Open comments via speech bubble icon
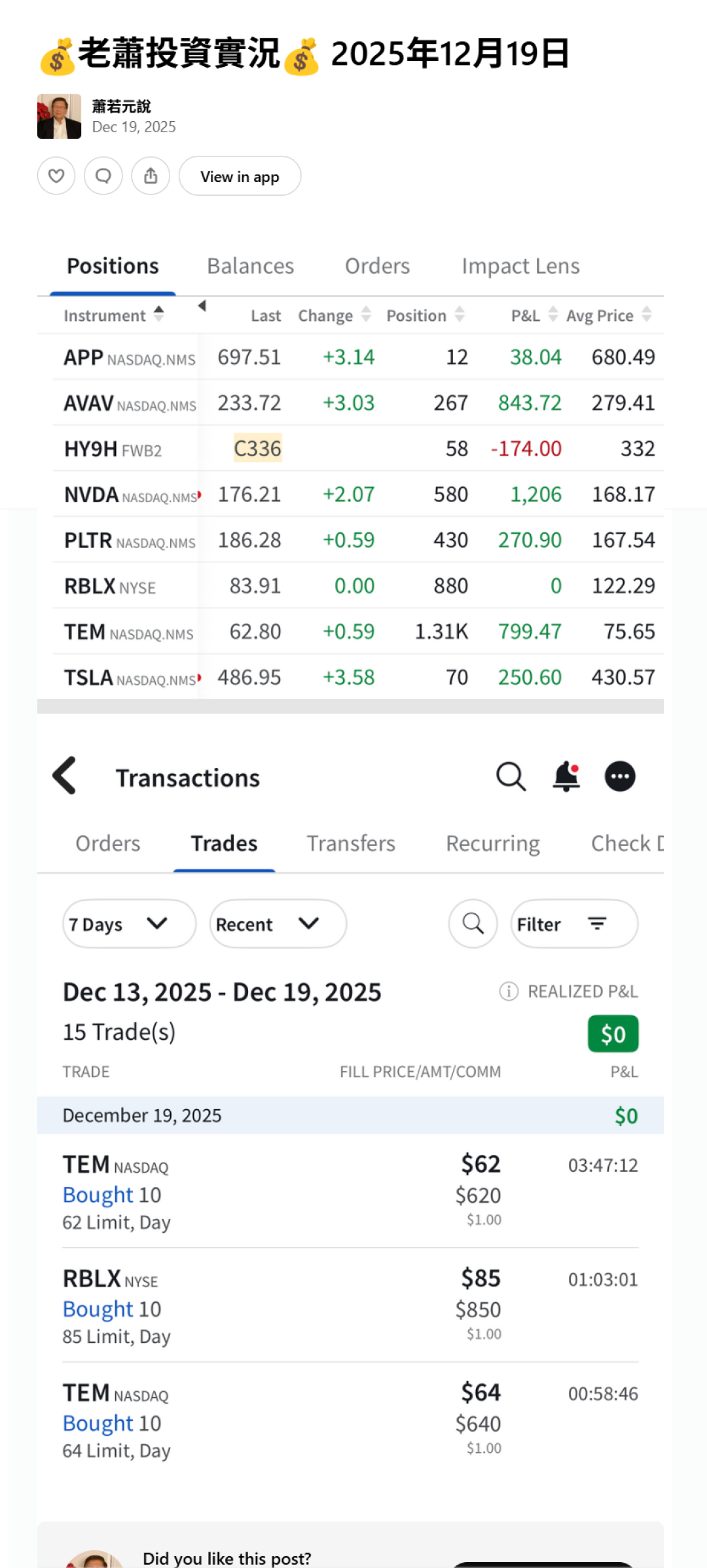Screen dimensions: 707x1568 point(103,176)
